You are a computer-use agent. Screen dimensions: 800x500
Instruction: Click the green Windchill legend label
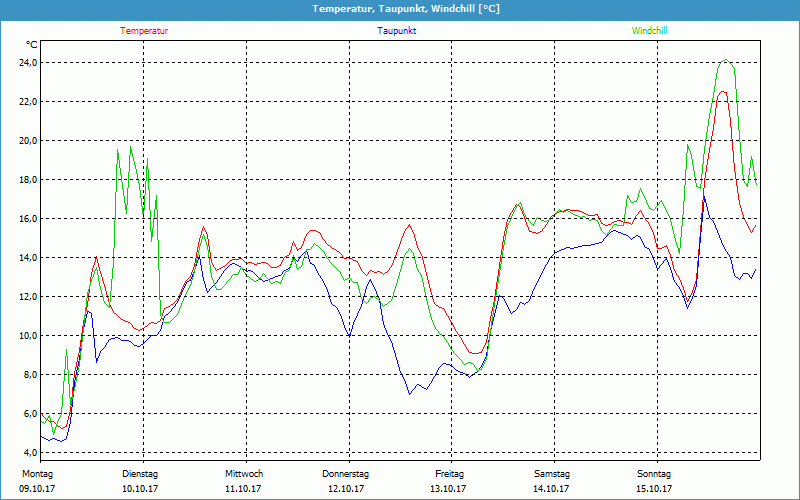tap(649, 31)
